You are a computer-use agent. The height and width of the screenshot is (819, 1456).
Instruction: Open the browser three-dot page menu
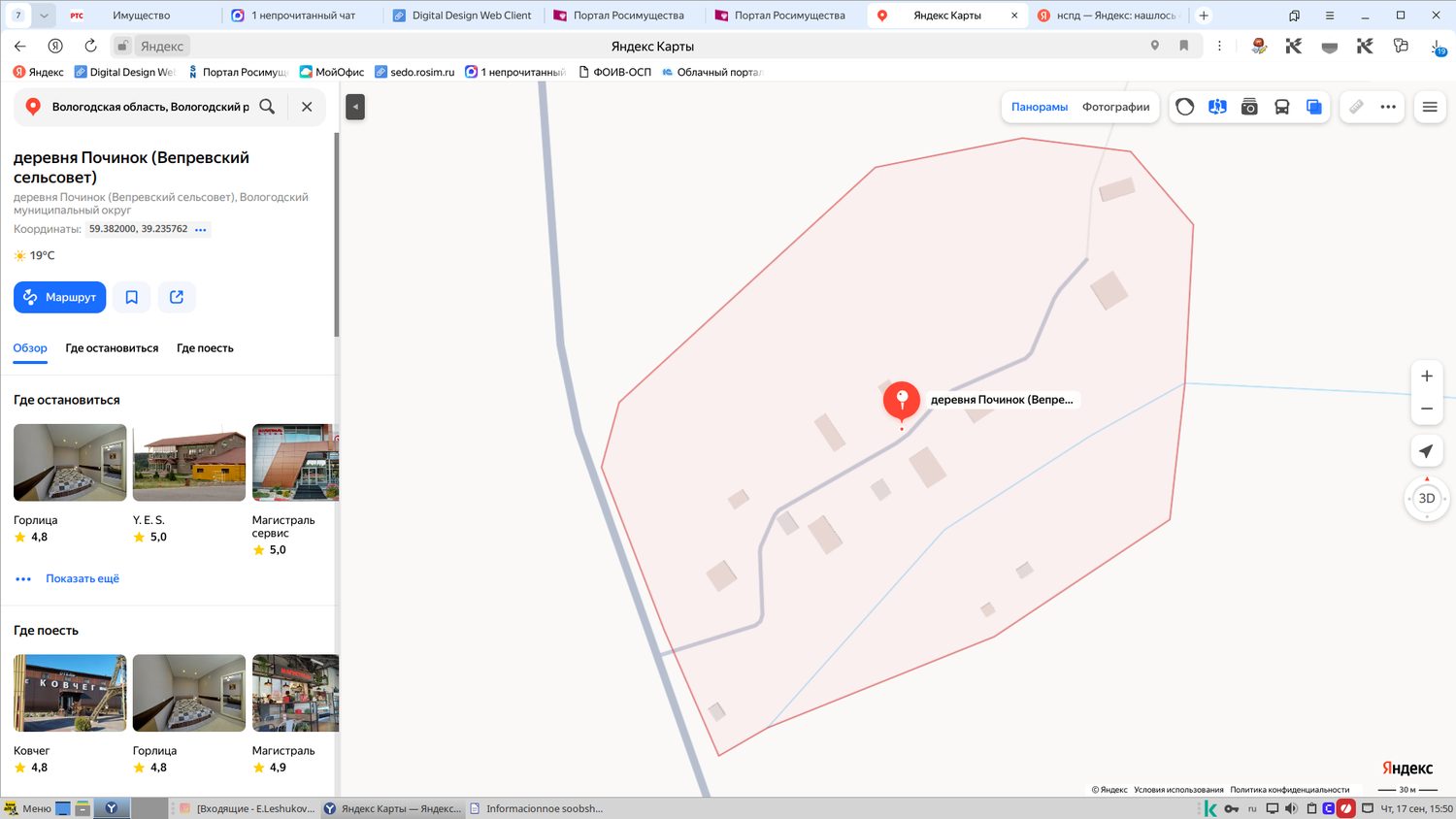click(1219, 46)
